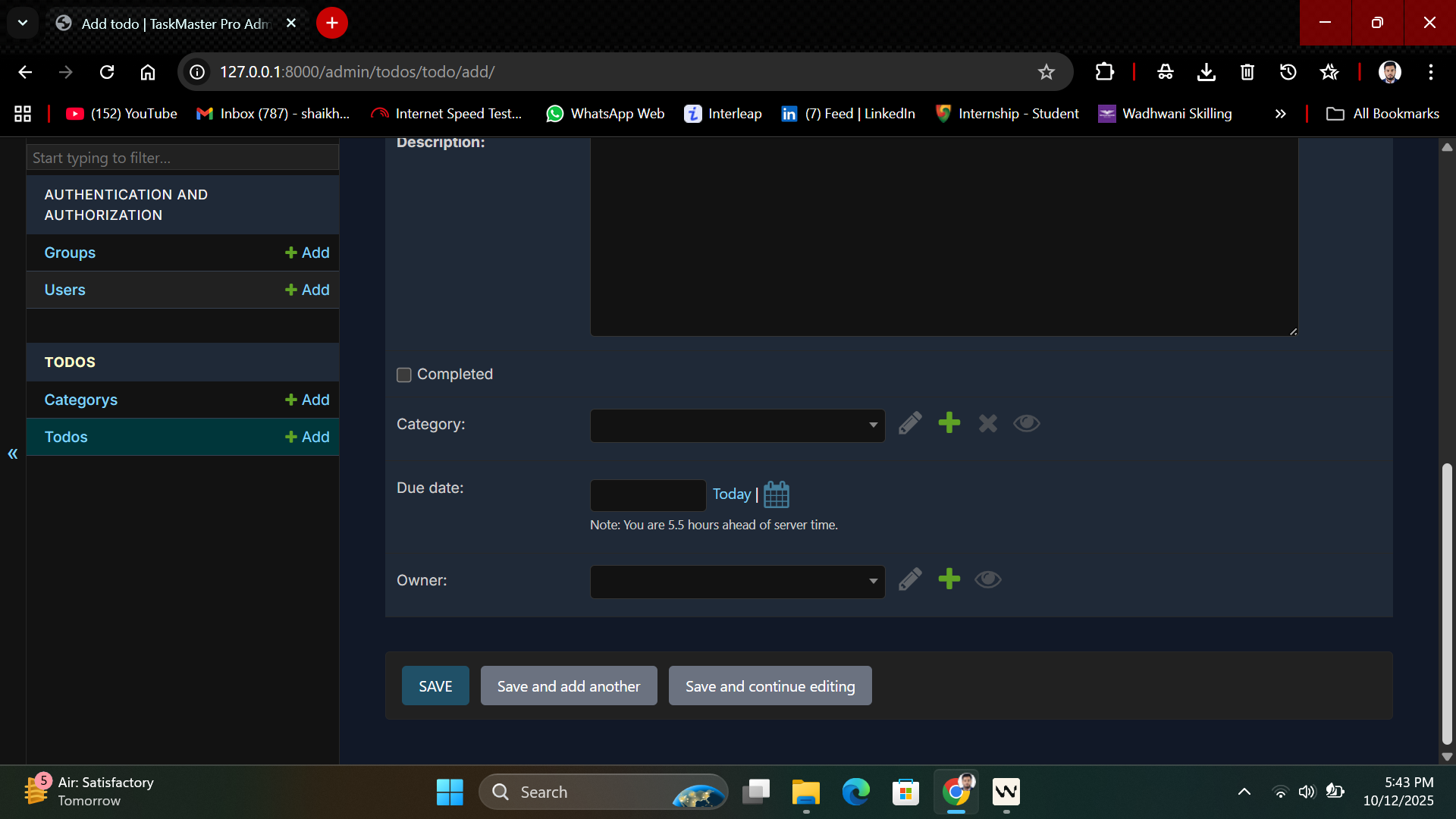The image size is (1456, 819).
Task: Click the Due date input field
Action: pyautogui.click(x=648, y=495)
